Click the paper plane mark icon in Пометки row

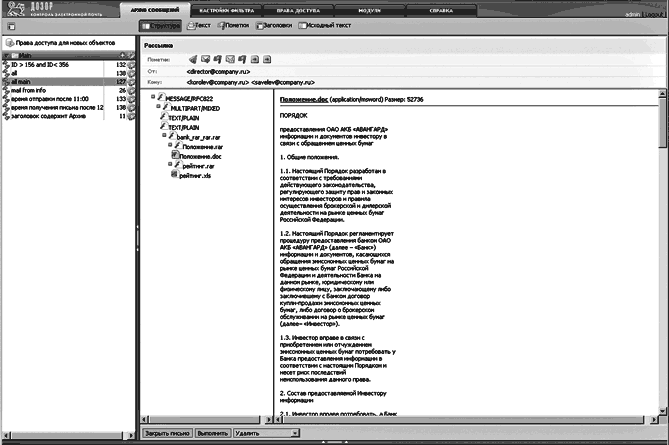click(193, 59)
